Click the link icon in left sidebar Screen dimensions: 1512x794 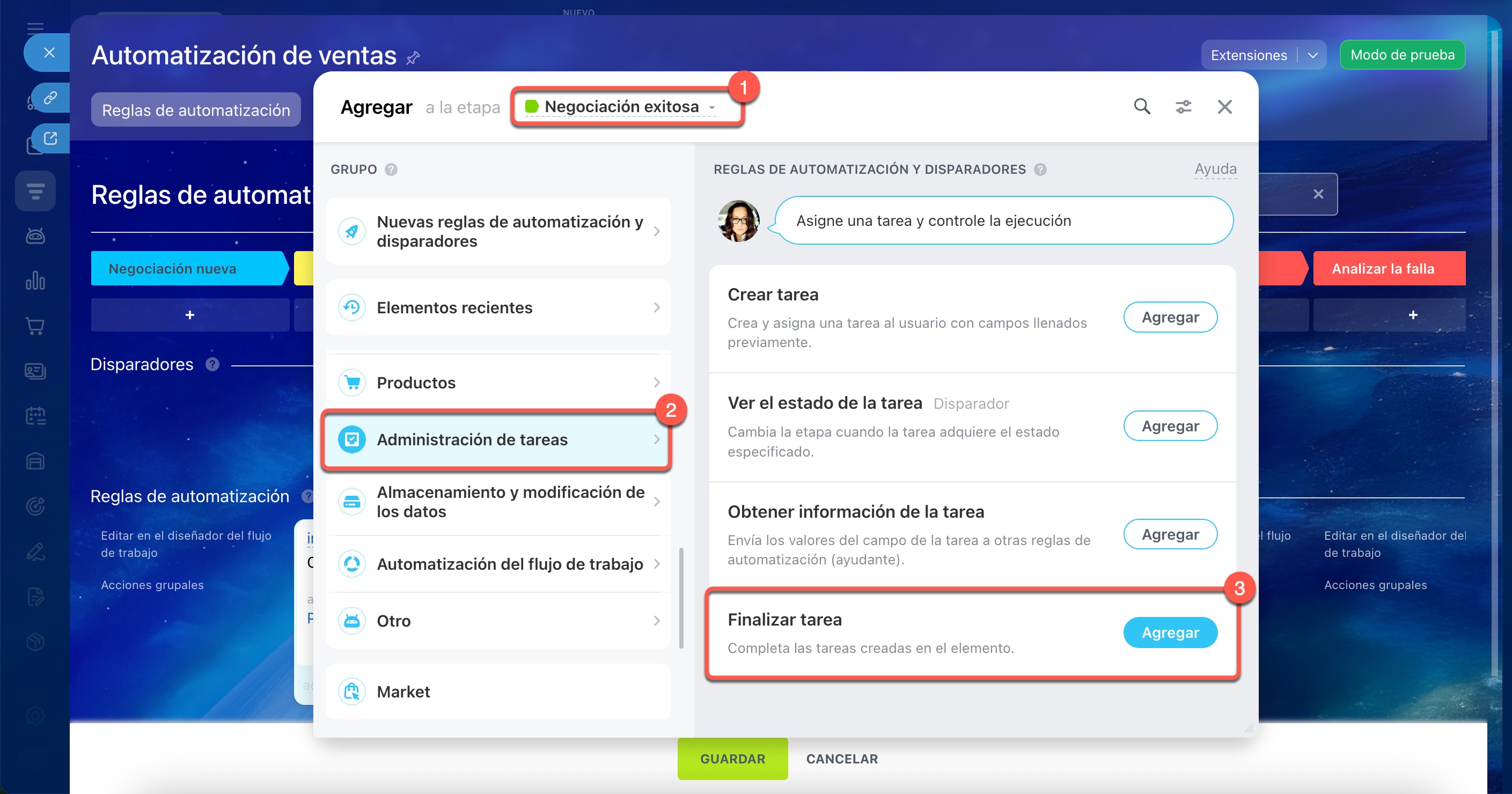[50, 98]
